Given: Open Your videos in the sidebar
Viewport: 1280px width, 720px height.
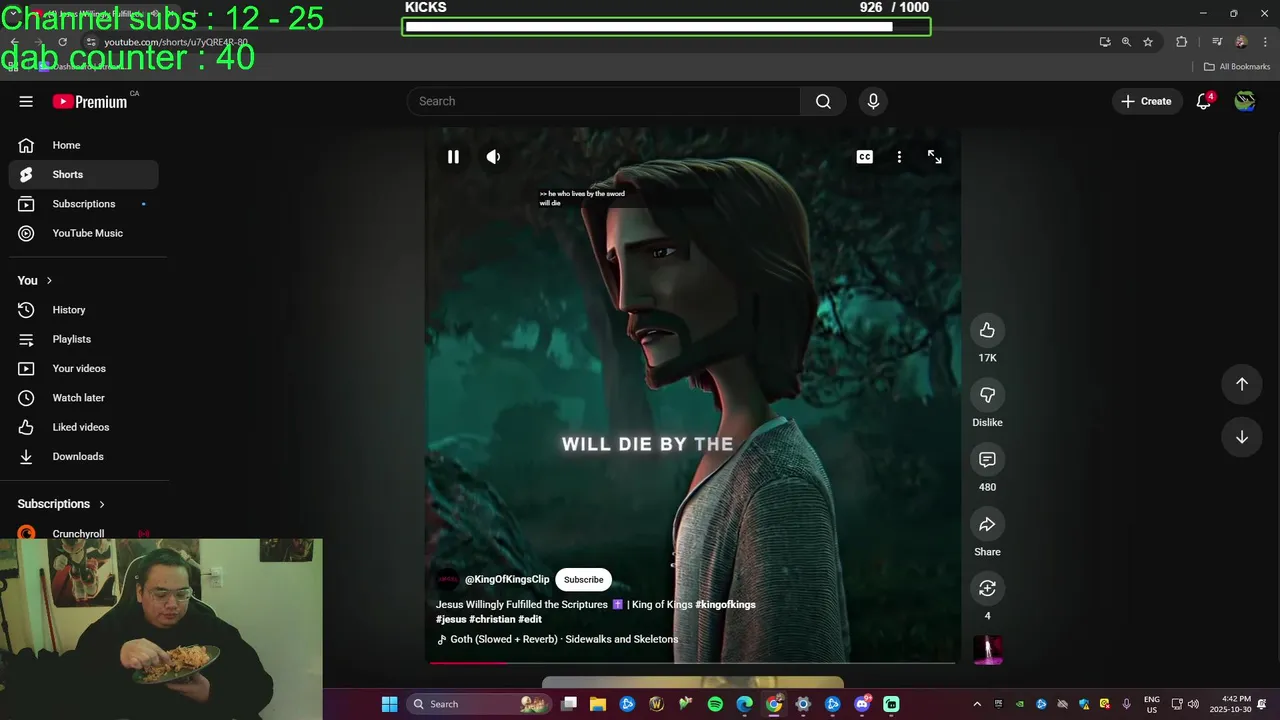Looking at the screenshot, I should [84, 368].
